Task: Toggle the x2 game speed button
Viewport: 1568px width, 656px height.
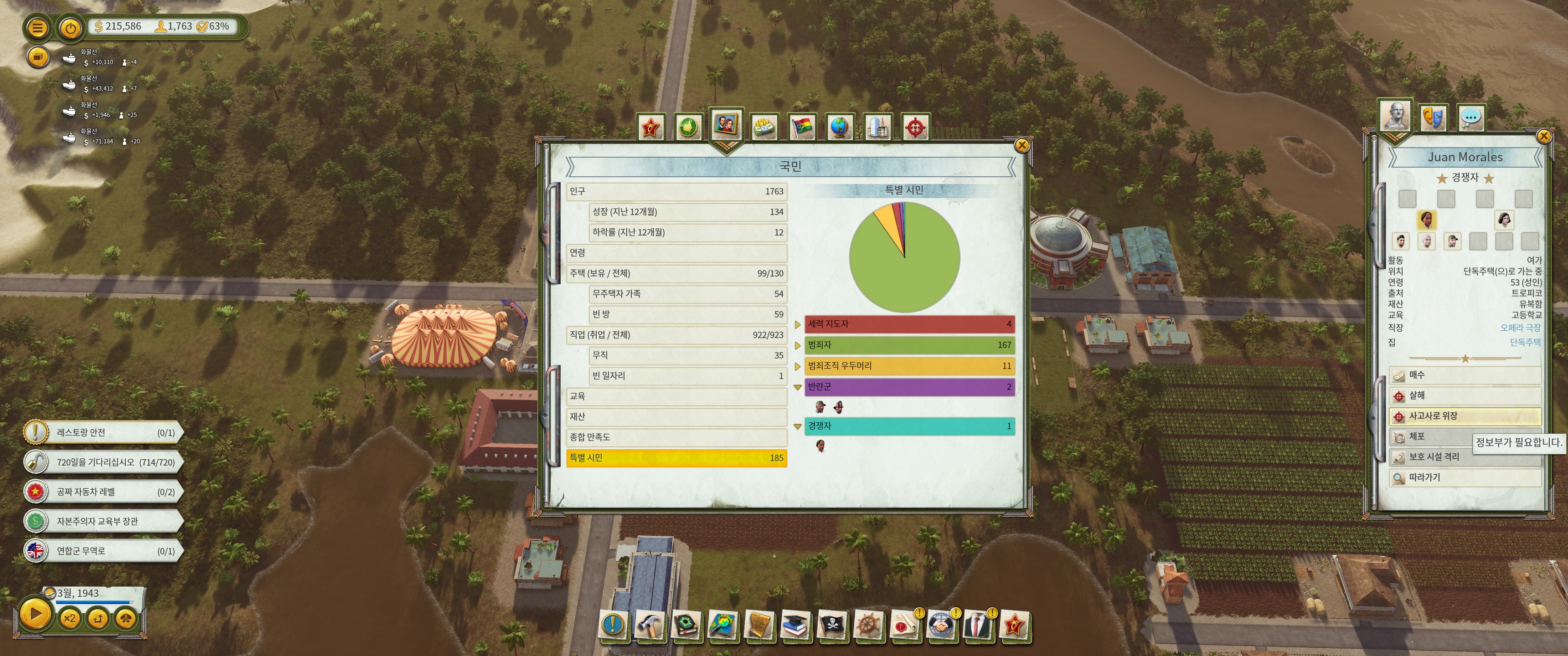Action: coord(69,618)
